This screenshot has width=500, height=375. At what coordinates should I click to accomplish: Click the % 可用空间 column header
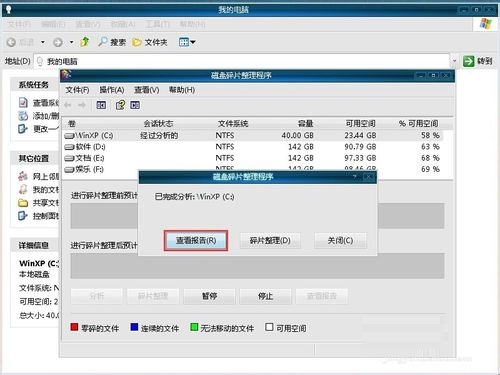(419, 124)
